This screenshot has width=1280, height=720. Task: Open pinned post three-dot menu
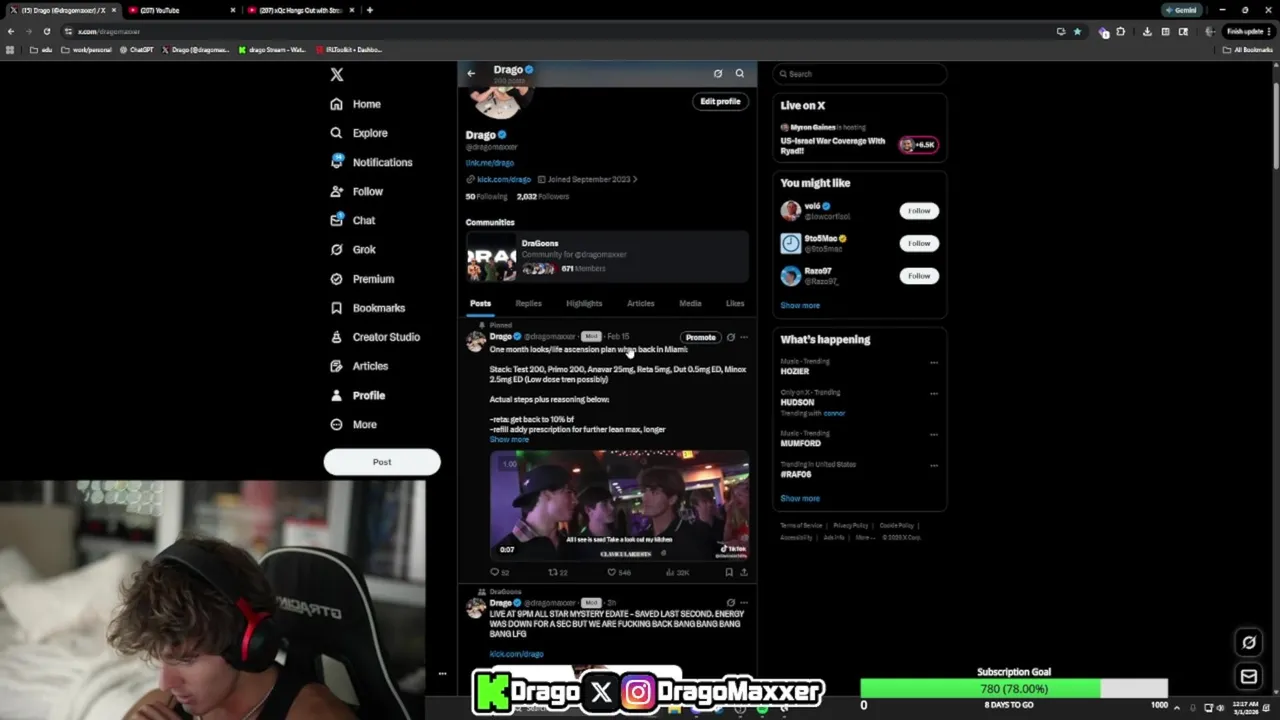click(743, 337)
